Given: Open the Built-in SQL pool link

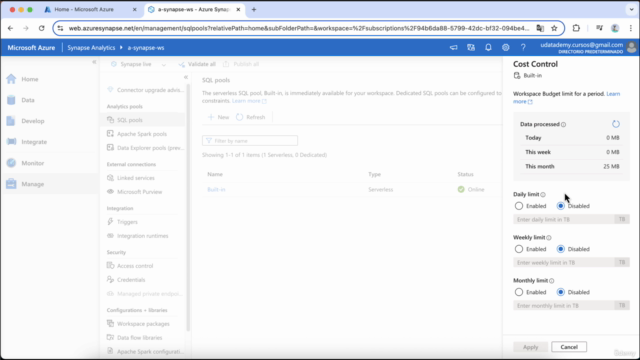Looking at the screenshot, I should pos(216,189).
